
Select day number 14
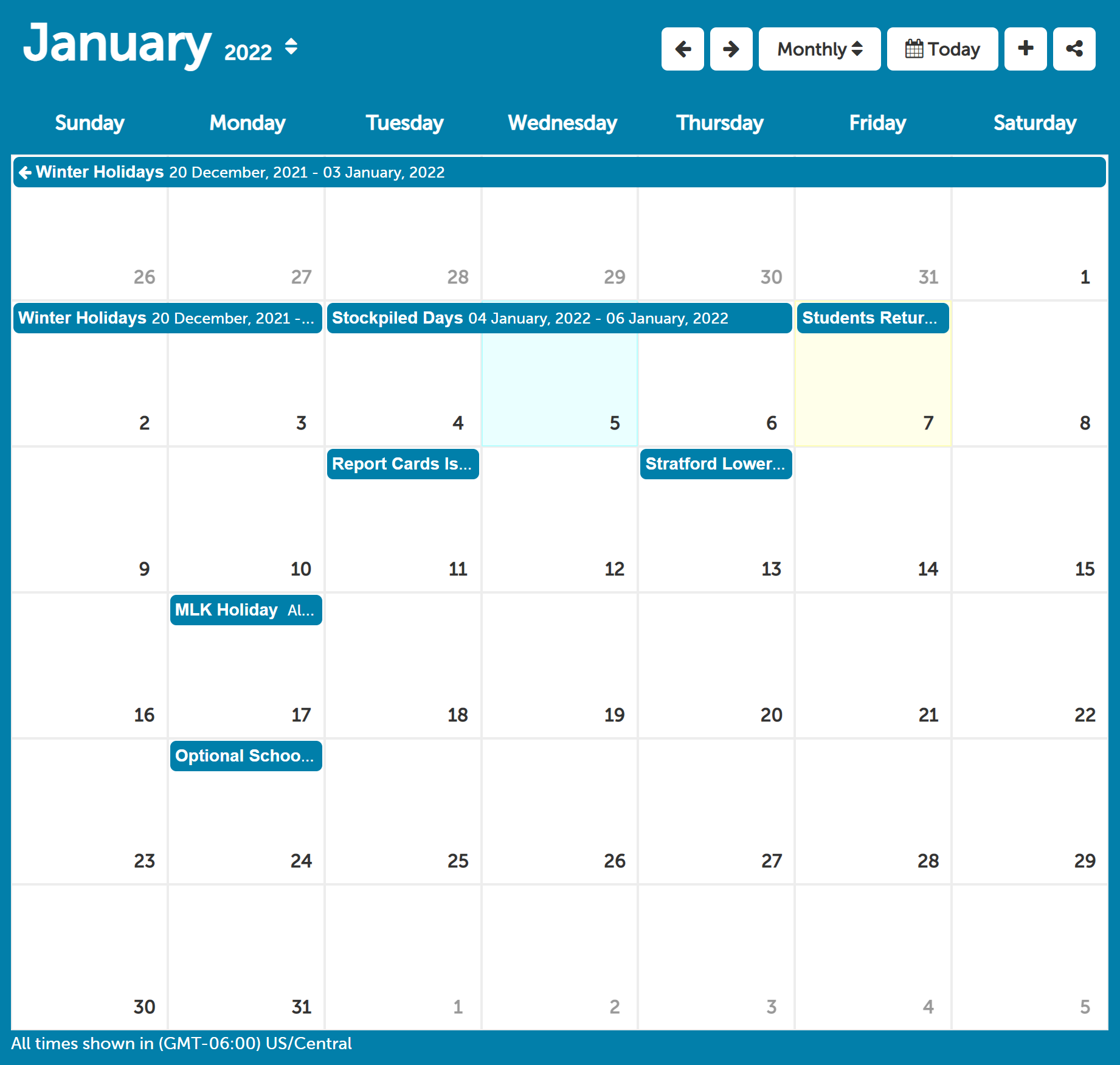928,569
